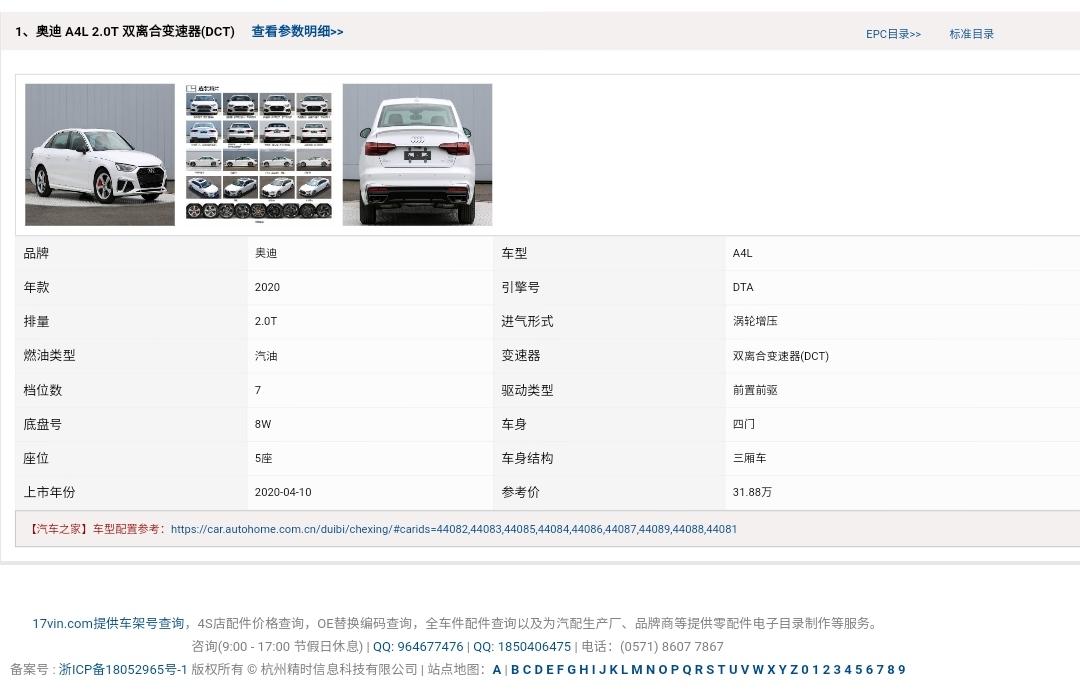Open sitemap letter M link

pyautogui.click(x=636, y=669)
